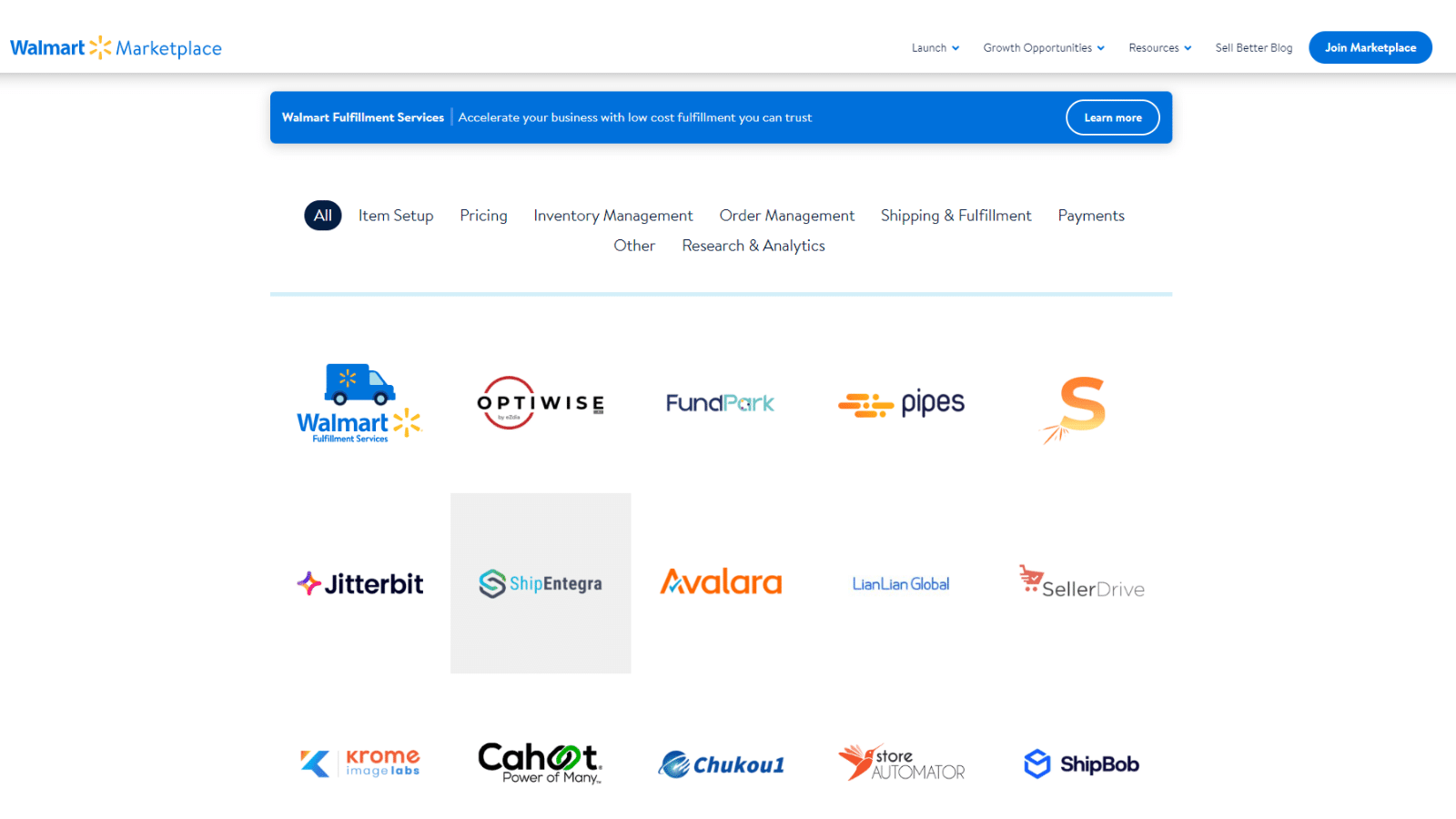Expand the Growth Opportunities dropdown
Viewport: 1456px width, 819px height.
1044,48
